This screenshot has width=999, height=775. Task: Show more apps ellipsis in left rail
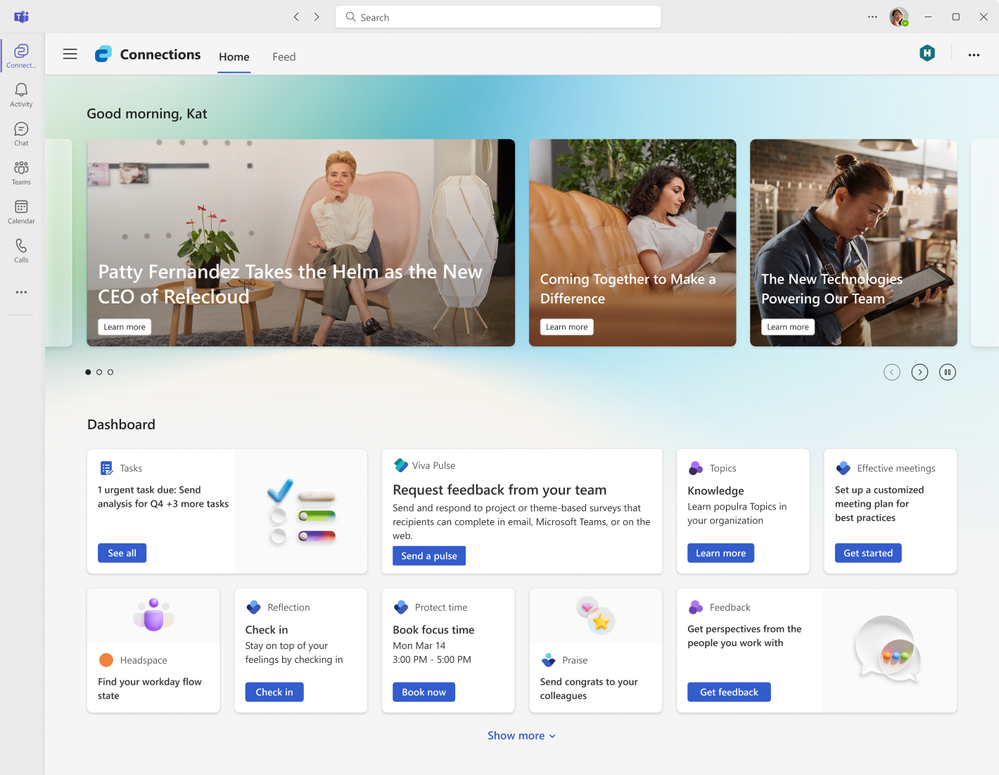(21, 292)
